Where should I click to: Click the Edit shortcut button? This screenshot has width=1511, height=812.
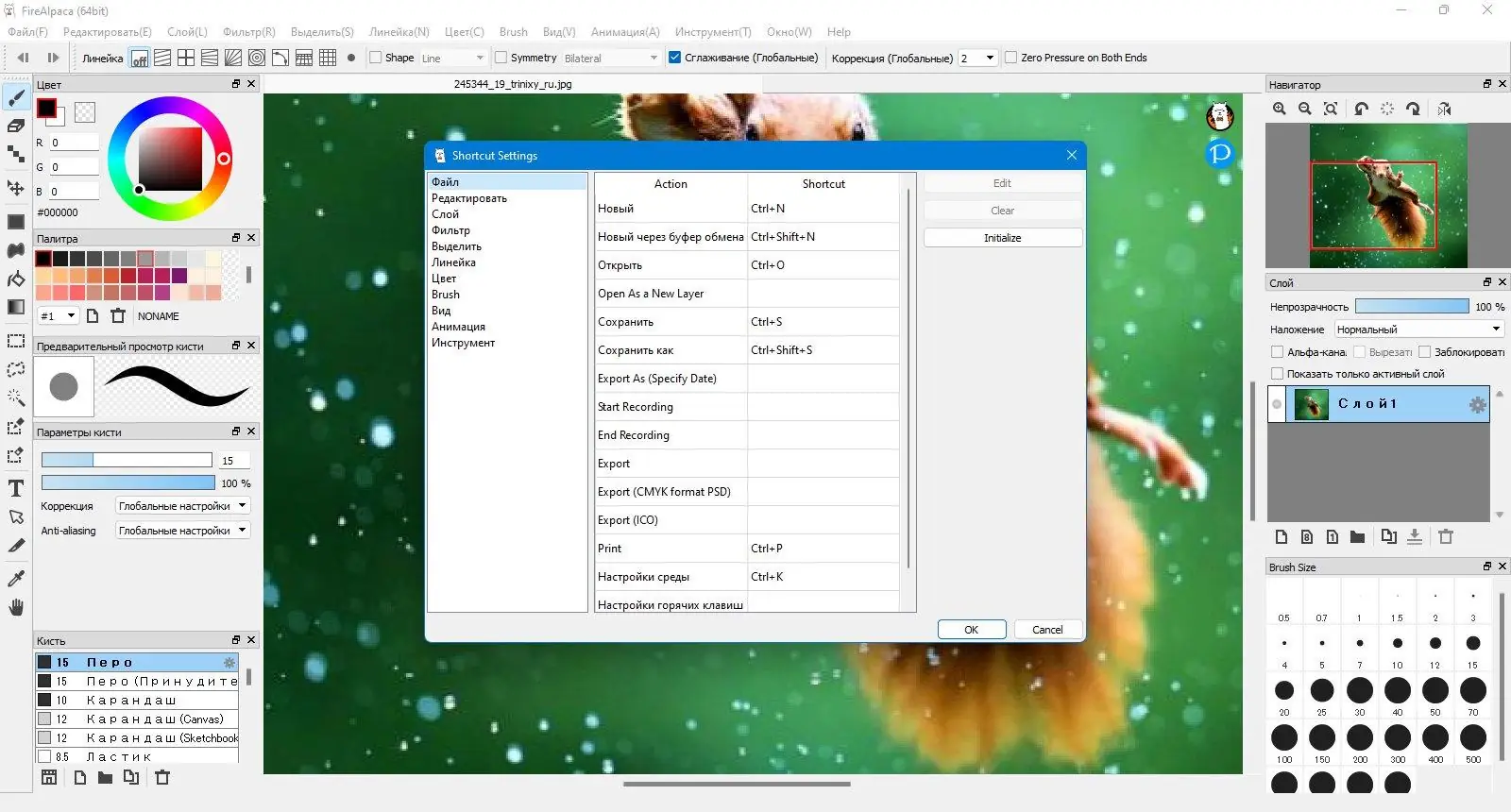point(1003,183)
